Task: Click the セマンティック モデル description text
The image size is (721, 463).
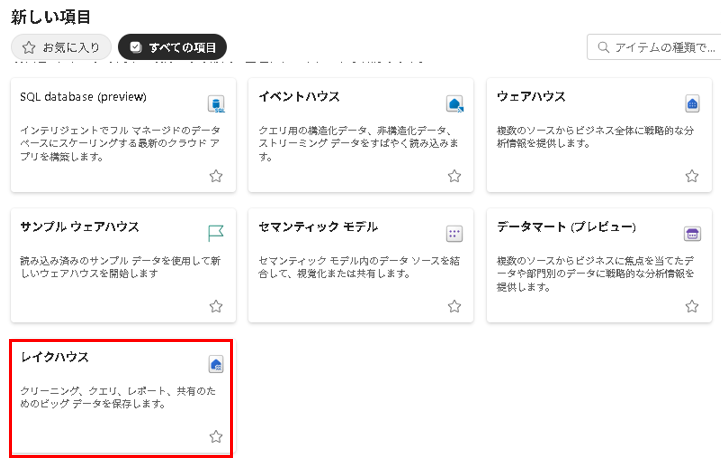Action: pyautogui.click(x=359, y=267)
